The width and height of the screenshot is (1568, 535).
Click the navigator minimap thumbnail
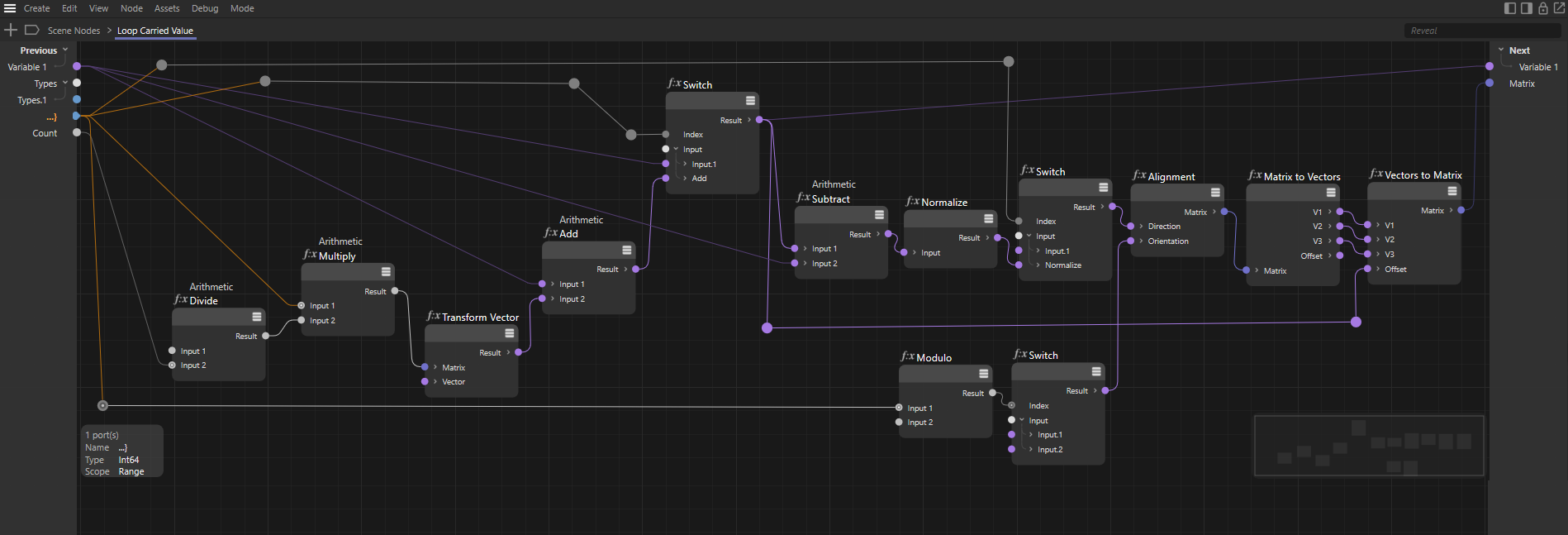(1369, 446)
